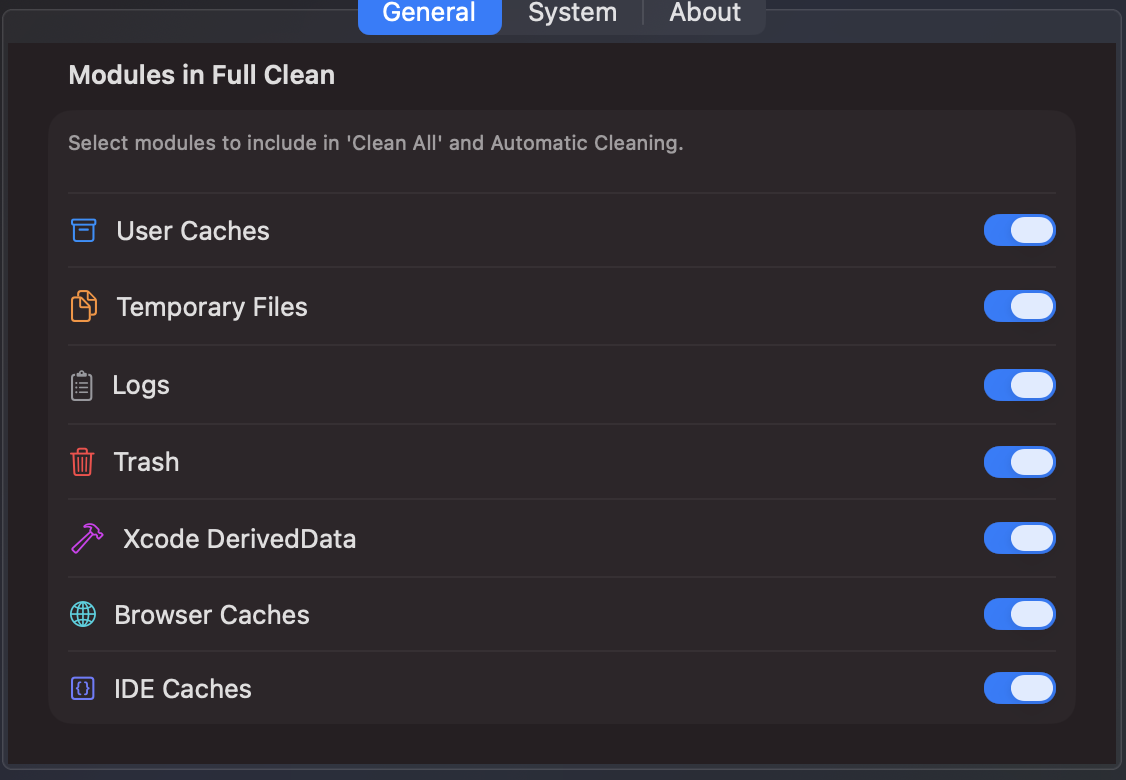
Task: Click the Logs clipboard icon
Action: (x=85, y=384)
